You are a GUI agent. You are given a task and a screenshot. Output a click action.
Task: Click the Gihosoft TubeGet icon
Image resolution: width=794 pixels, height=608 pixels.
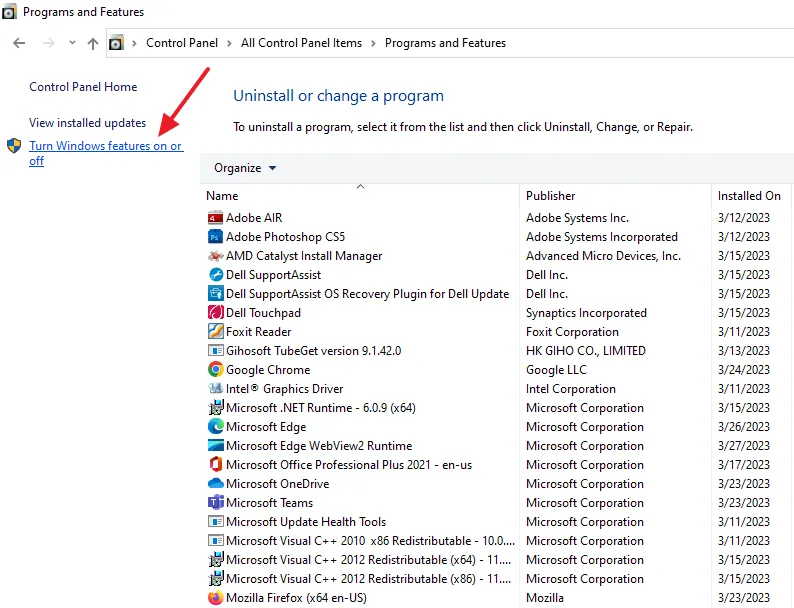point(215,351)
